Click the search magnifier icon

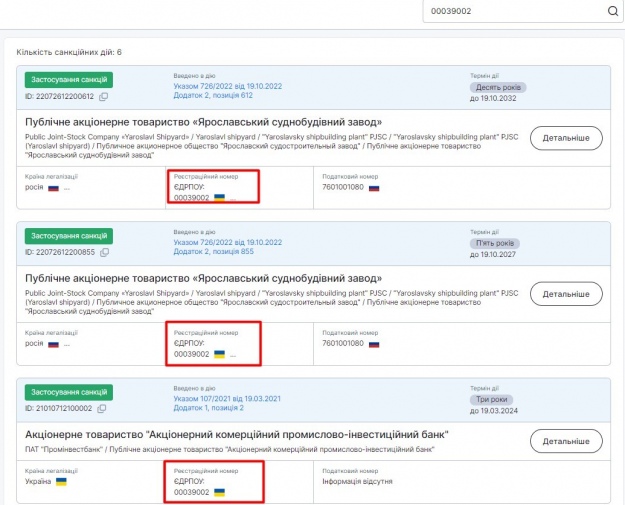(612, 11)
